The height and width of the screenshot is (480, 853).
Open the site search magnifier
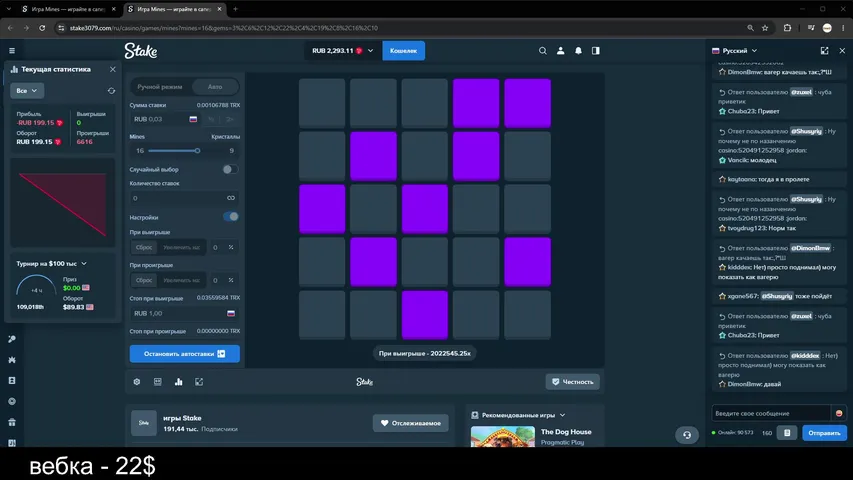(542, 51)
